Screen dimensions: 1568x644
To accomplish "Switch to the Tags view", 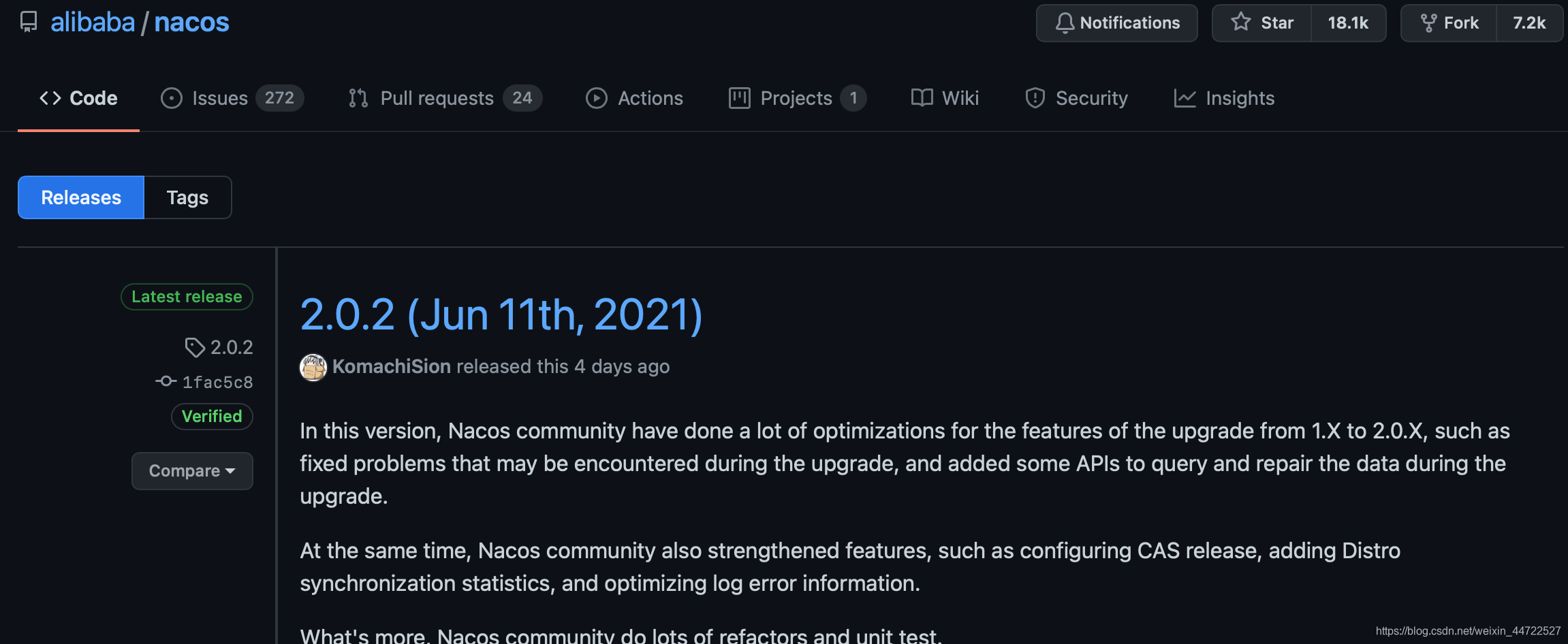I will (x=187, y=197).
